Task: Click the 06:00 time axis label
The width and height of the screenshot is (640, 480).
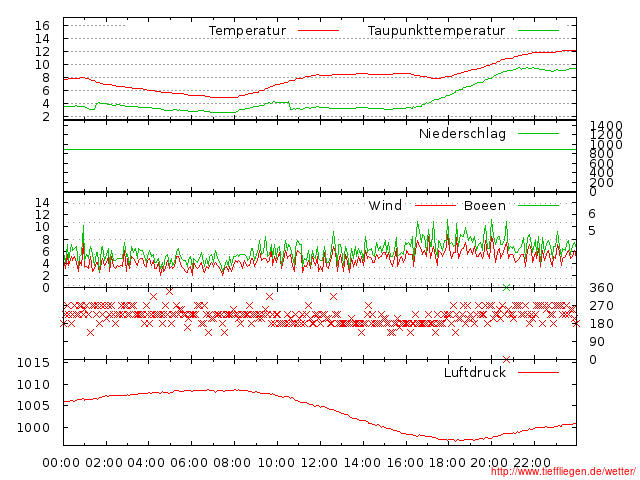Action: (x=189, y=463)
